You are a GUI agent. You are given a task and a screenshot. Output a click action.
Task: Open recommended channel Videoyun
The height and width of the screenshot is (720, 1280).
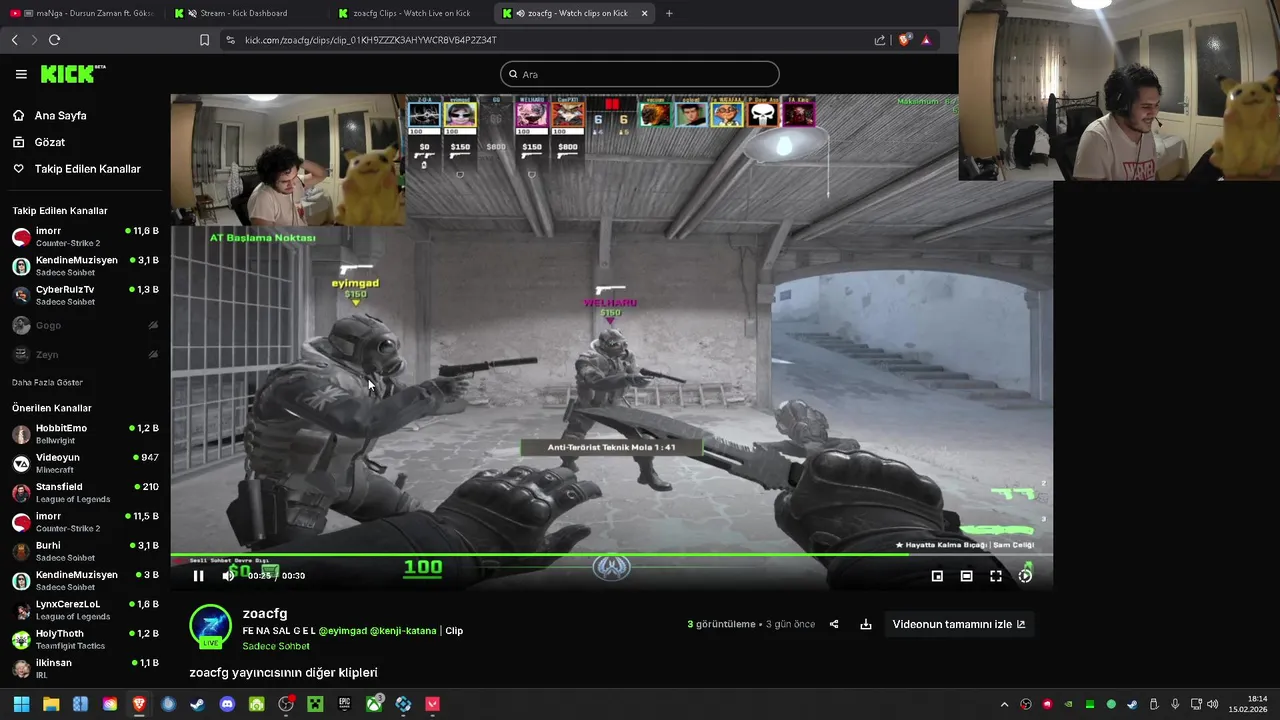(85, 463)
